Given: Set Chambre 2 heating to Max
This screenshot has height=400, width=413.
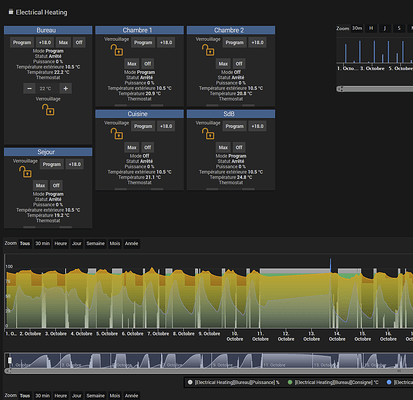Looking at the screenshot, I should click(223, 63).
